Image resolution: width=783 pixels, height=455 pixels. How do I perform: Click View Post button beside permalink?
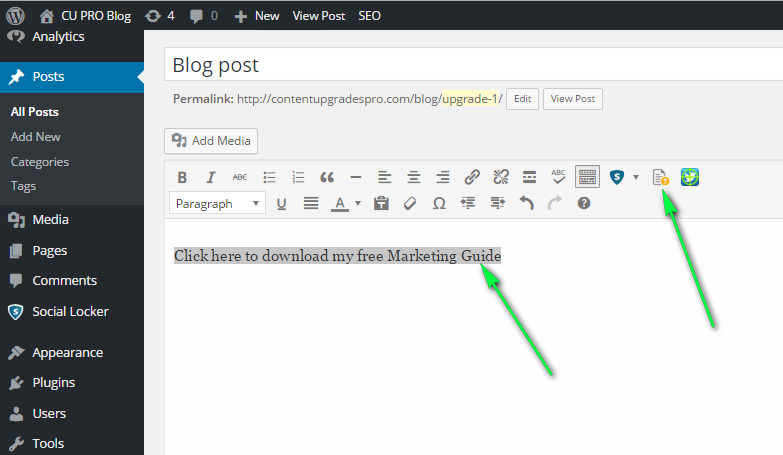pos(573,99)
